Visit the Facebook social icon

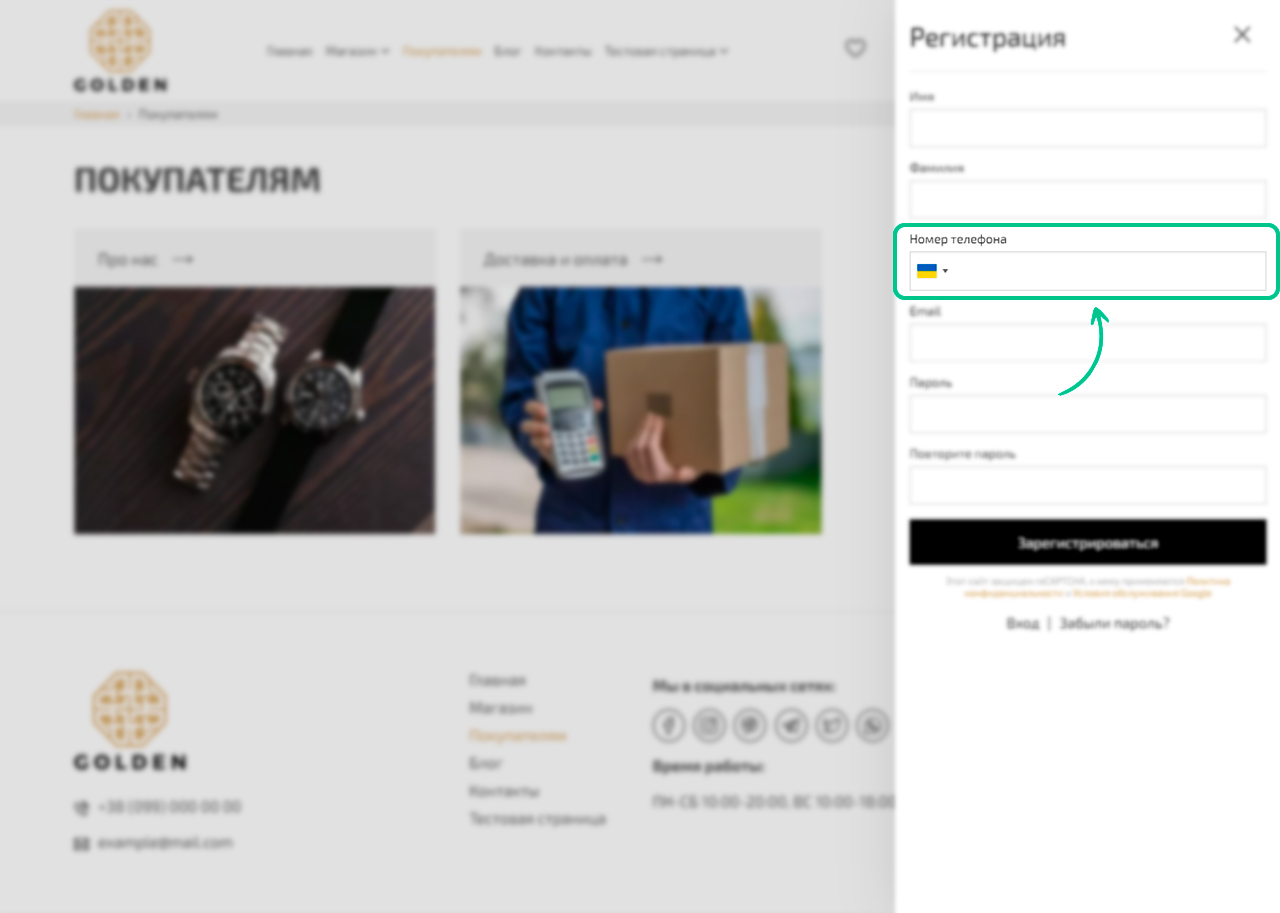click(669, 725)
